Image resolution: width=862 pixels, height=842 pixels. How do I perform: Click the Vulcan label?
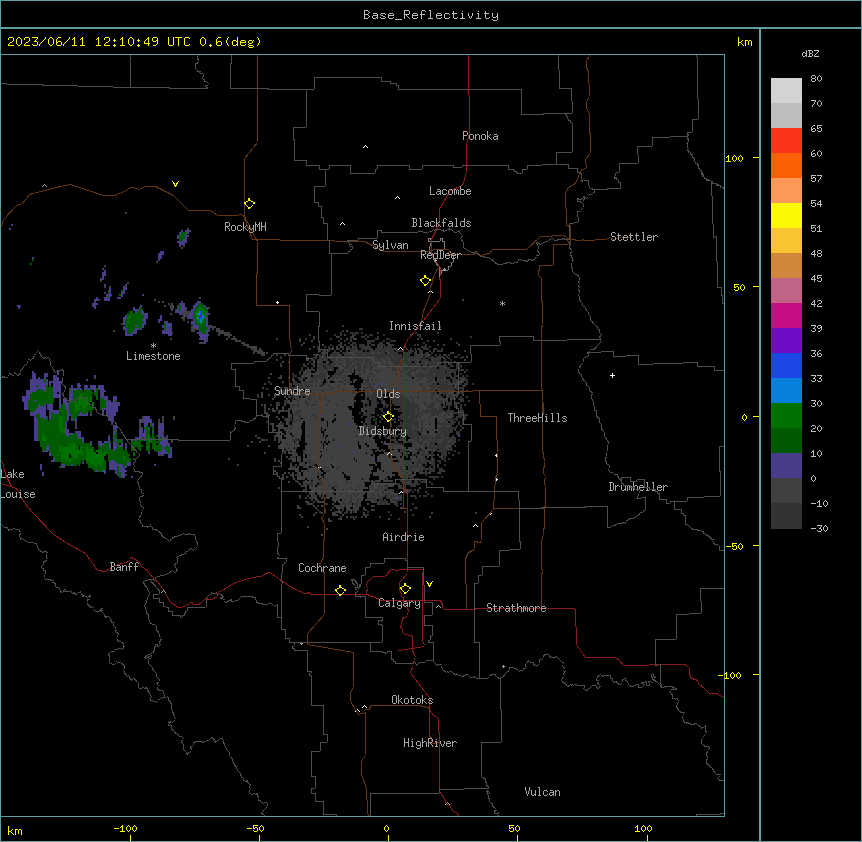pos(542,792)
